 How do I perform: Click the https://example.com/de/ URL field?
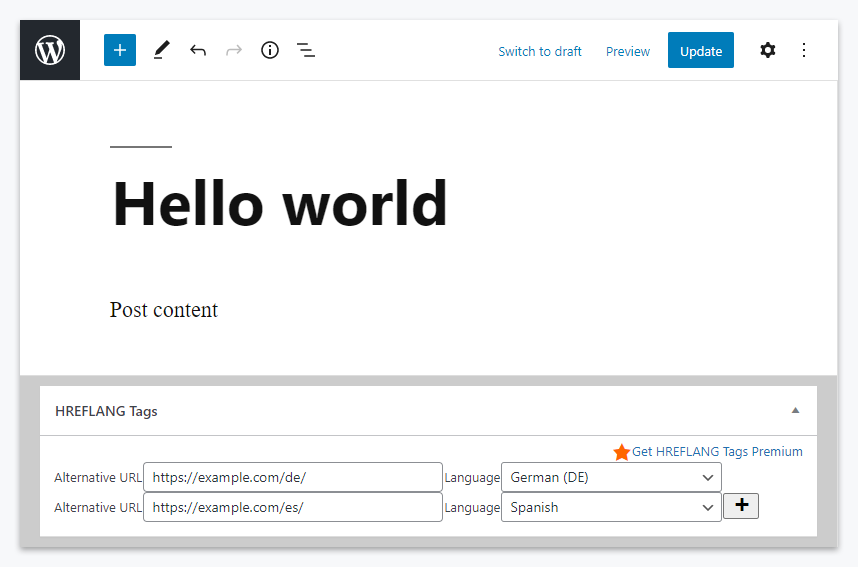[x=293, y=477]
